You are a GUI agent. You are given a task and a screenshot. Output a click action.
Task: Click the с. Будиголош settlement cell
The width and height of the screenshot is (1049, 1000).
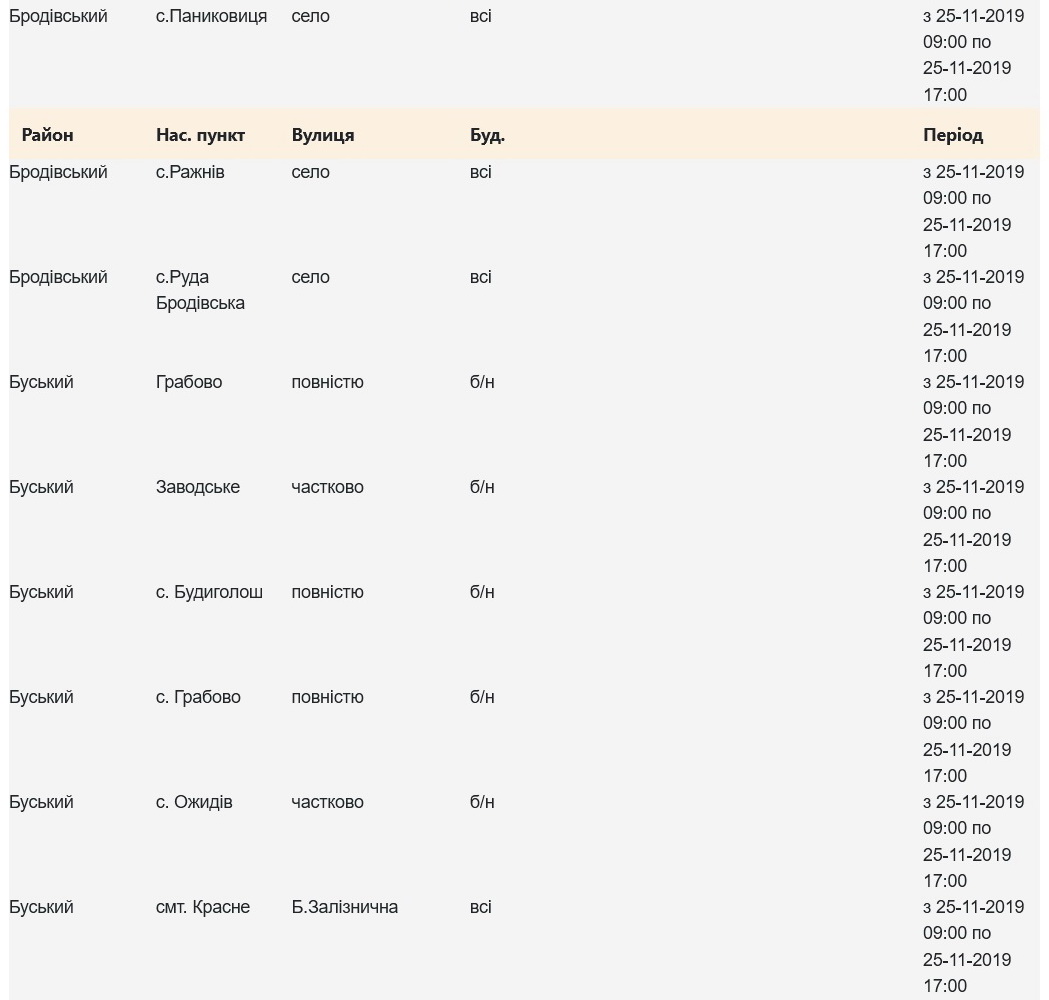coord(209,592)
